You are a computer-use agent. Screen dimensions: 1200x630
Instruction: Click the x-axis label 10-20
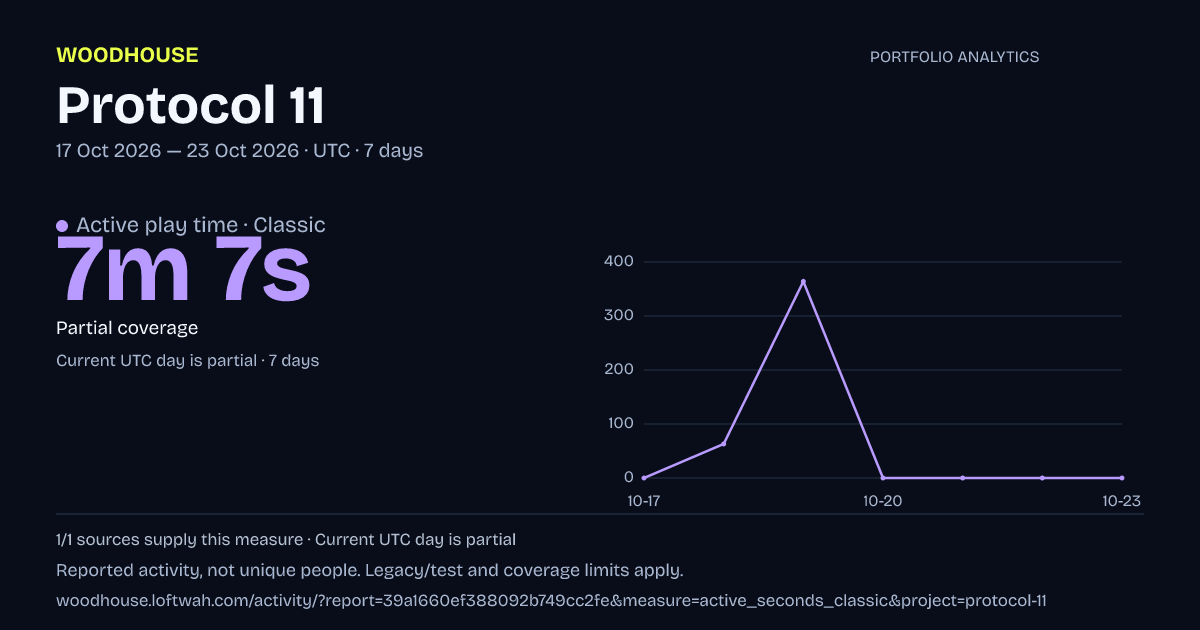882,501
